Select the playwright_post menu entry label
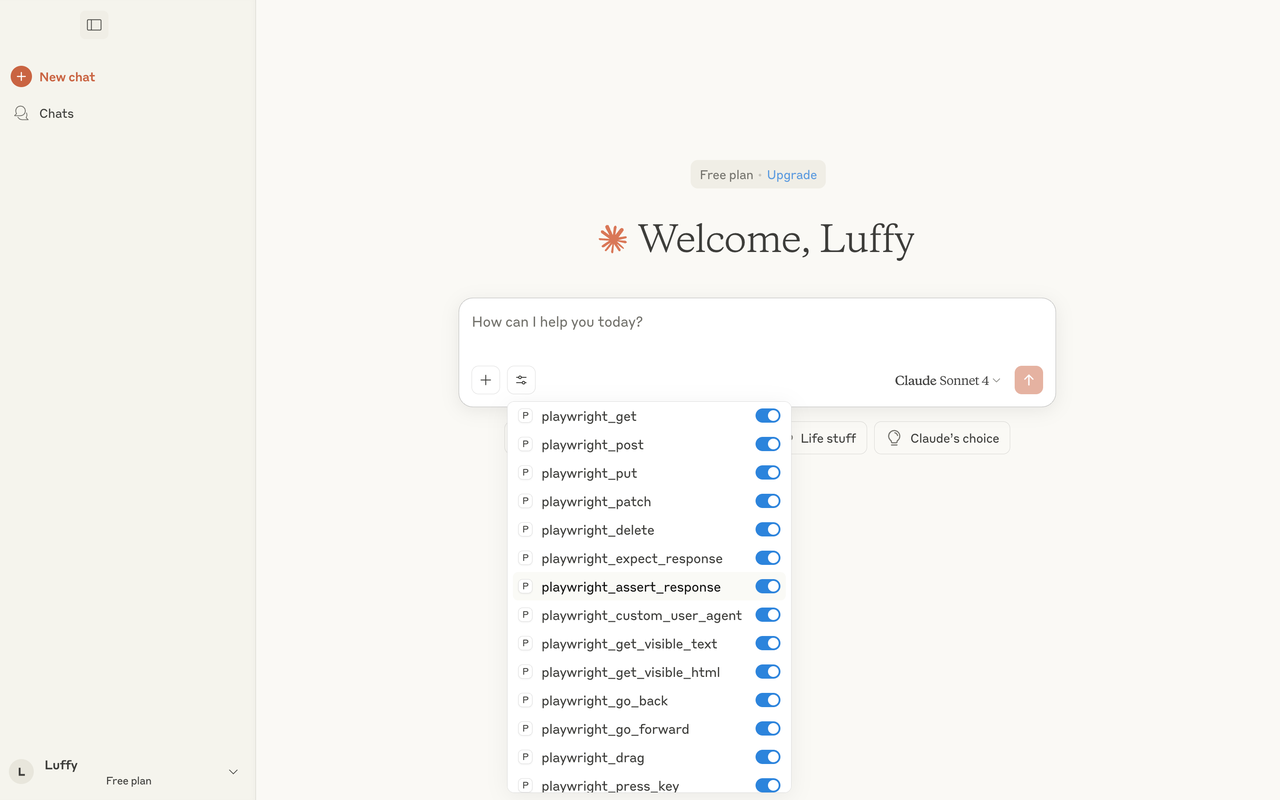The image size is (1280, 800). click(x=592, y=445)
